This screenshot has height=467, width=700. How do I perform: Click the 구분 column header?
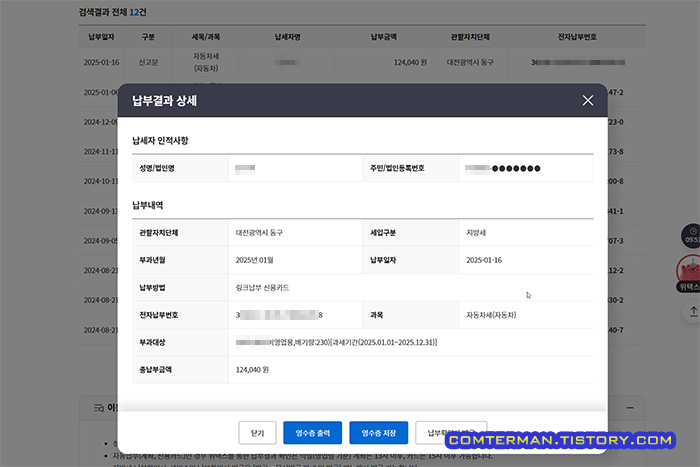[x=148, y=37]
